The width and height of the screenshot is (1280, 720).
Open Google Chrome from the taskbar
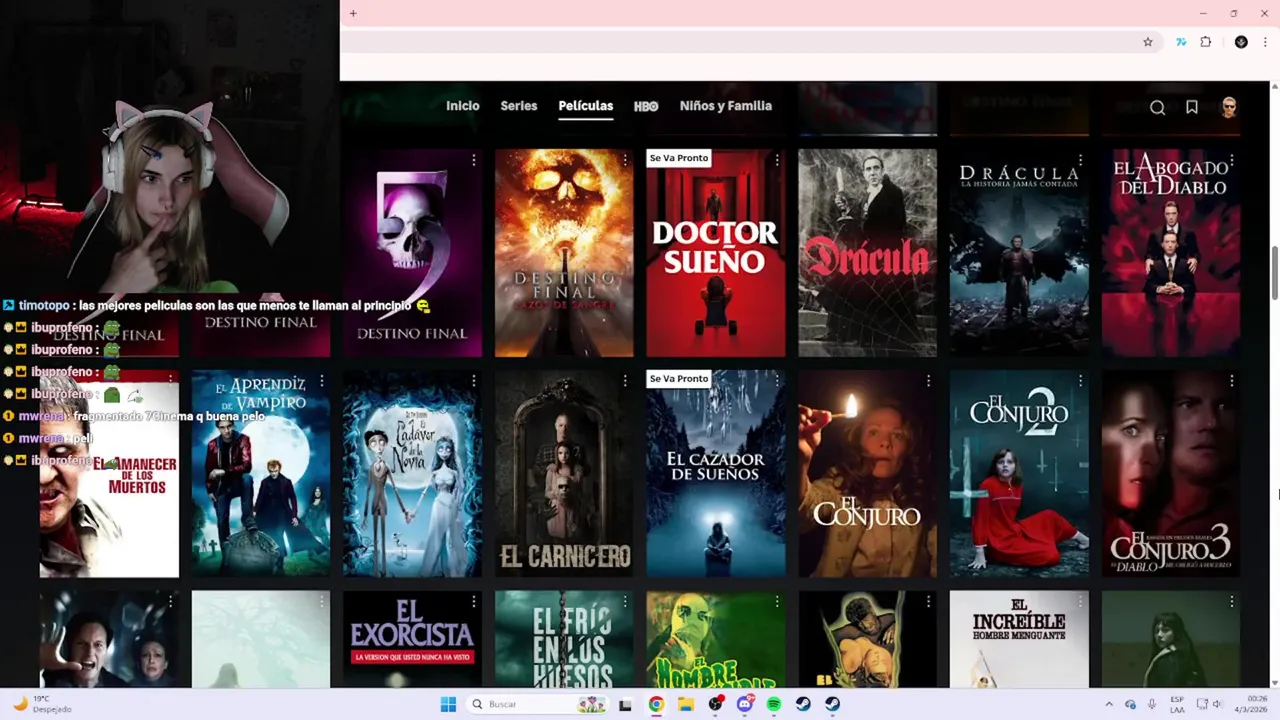coord(656,704)
